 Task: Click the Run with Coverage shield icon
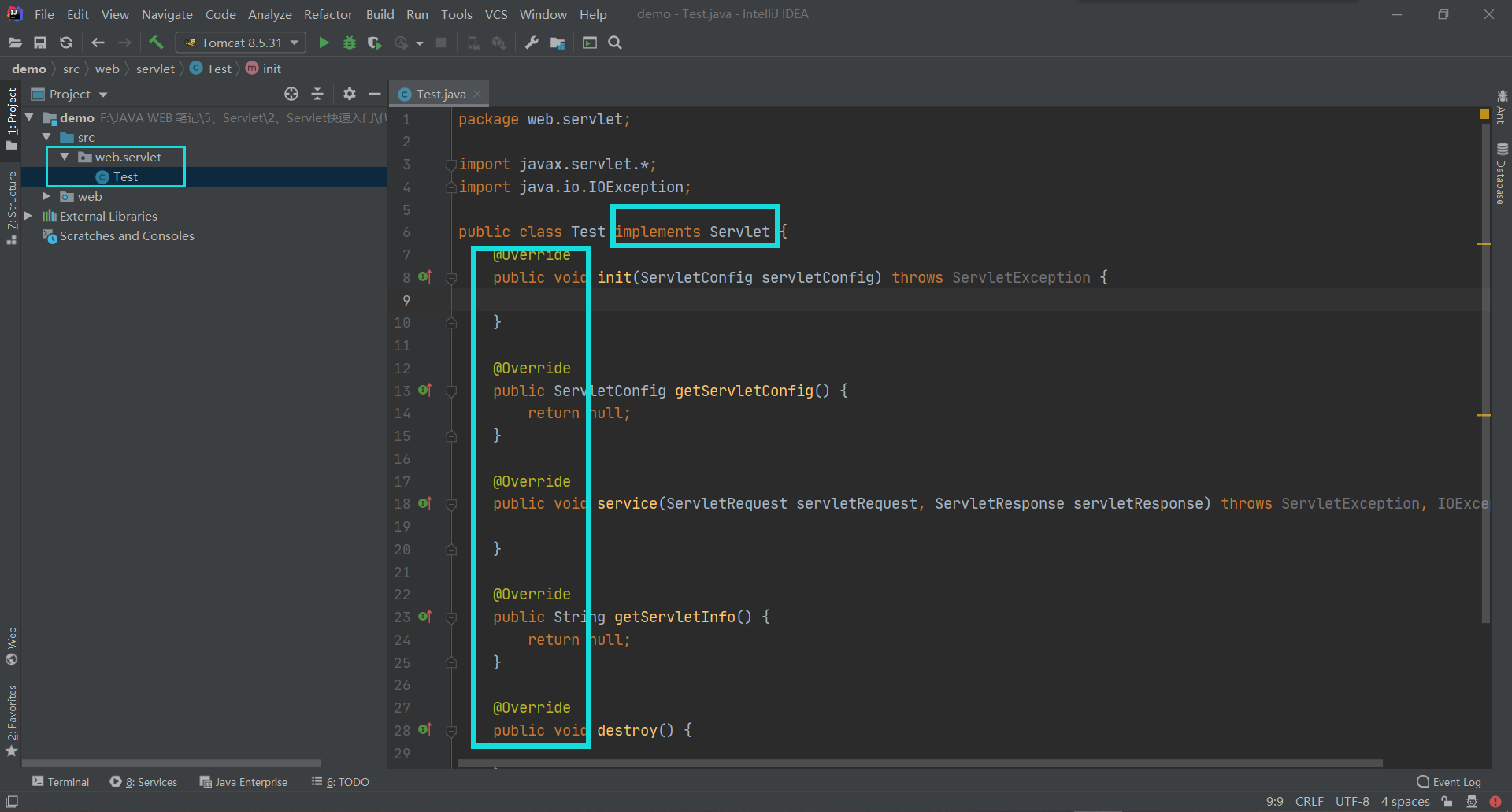coord(375,43)
